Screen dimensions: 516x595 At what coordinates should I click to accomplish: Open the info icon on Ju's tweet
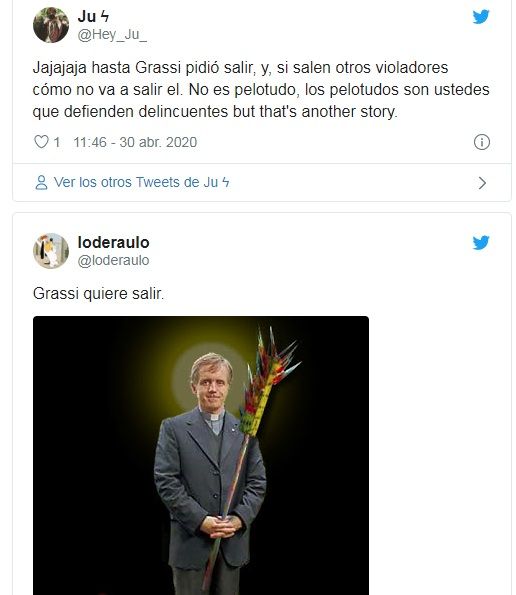[x=482, y=142]
